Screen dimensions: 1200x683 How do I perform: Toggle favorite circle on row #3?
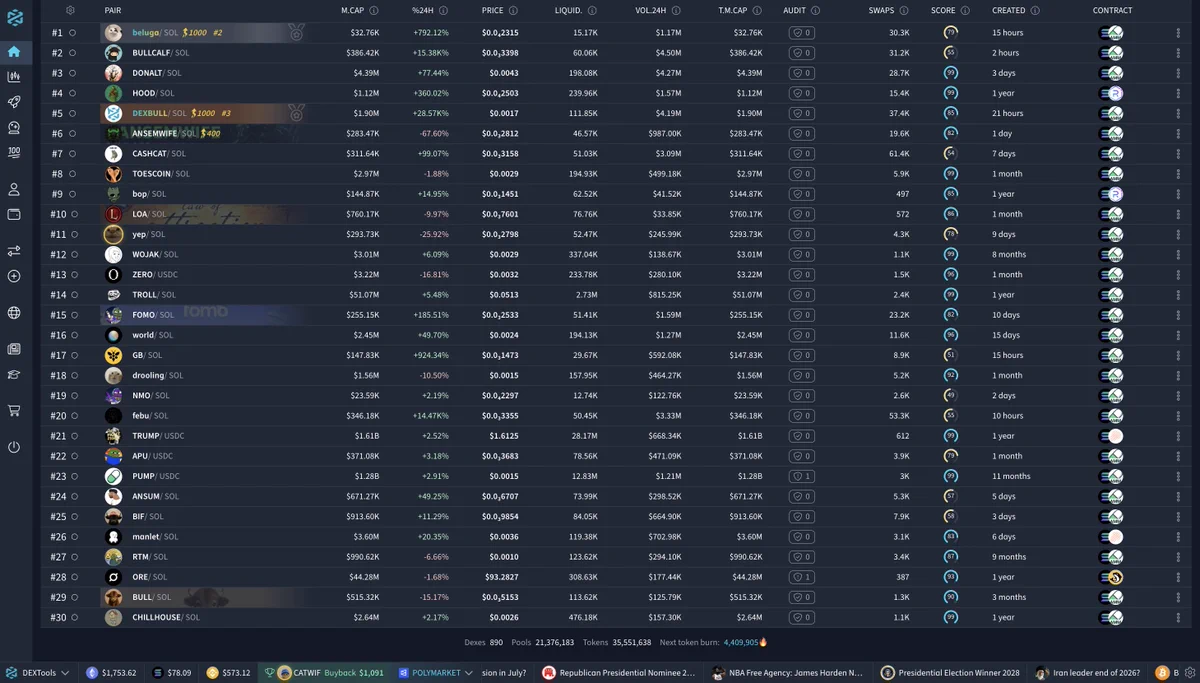72,73
